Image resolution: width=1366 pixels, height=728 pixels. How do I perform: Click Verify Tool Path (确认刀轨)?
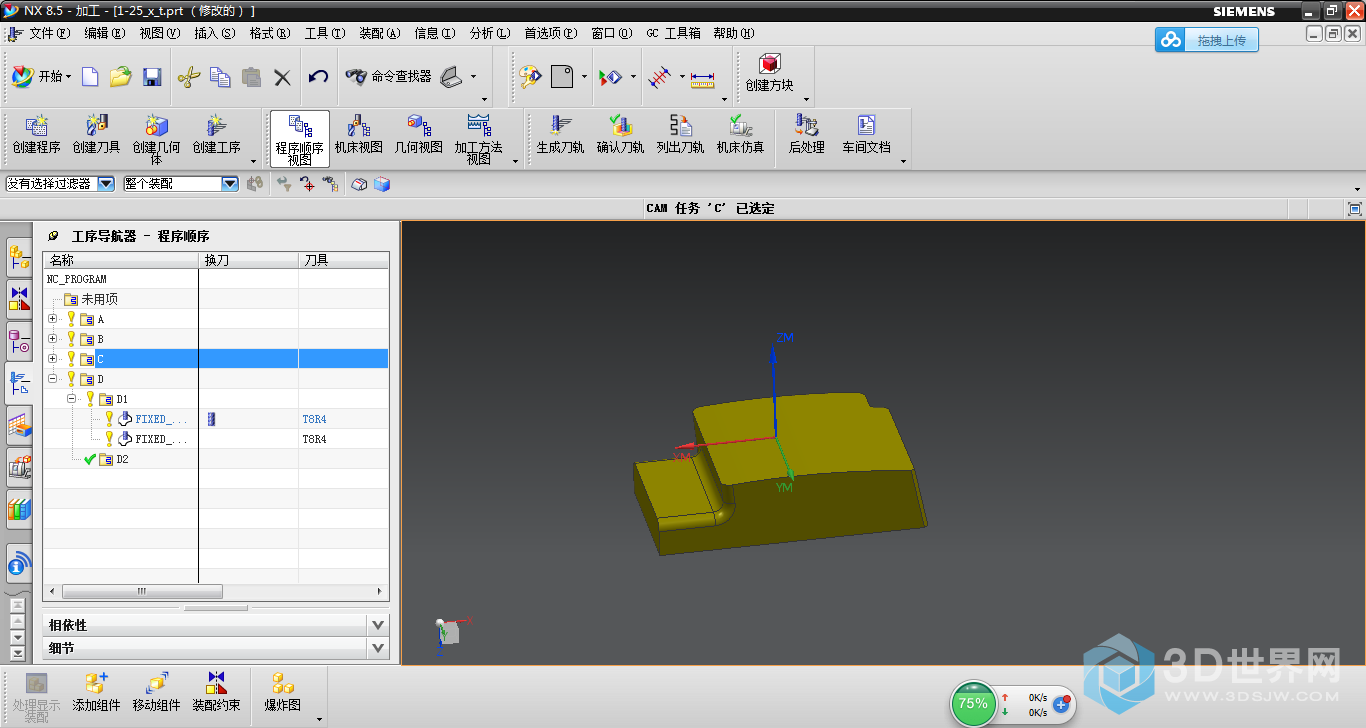click(x=620, y=136)
